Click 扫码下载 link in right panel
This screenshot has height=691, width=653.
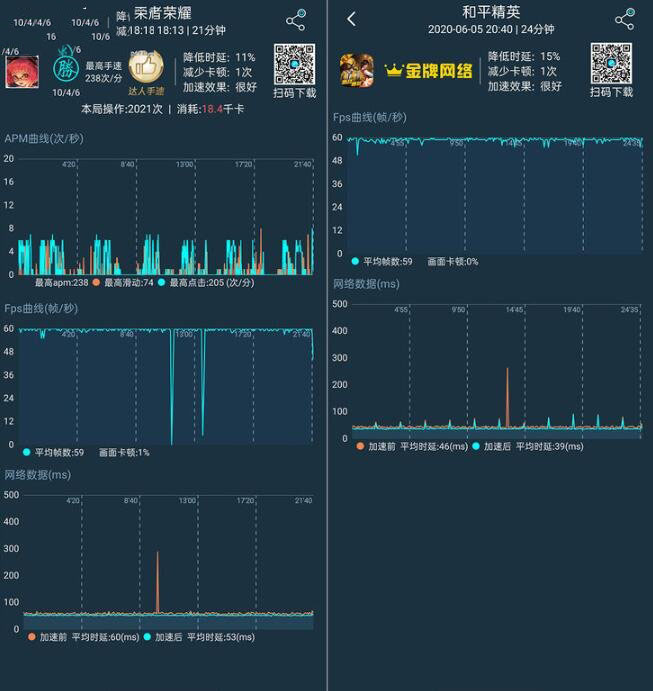(x=610, y=92)
